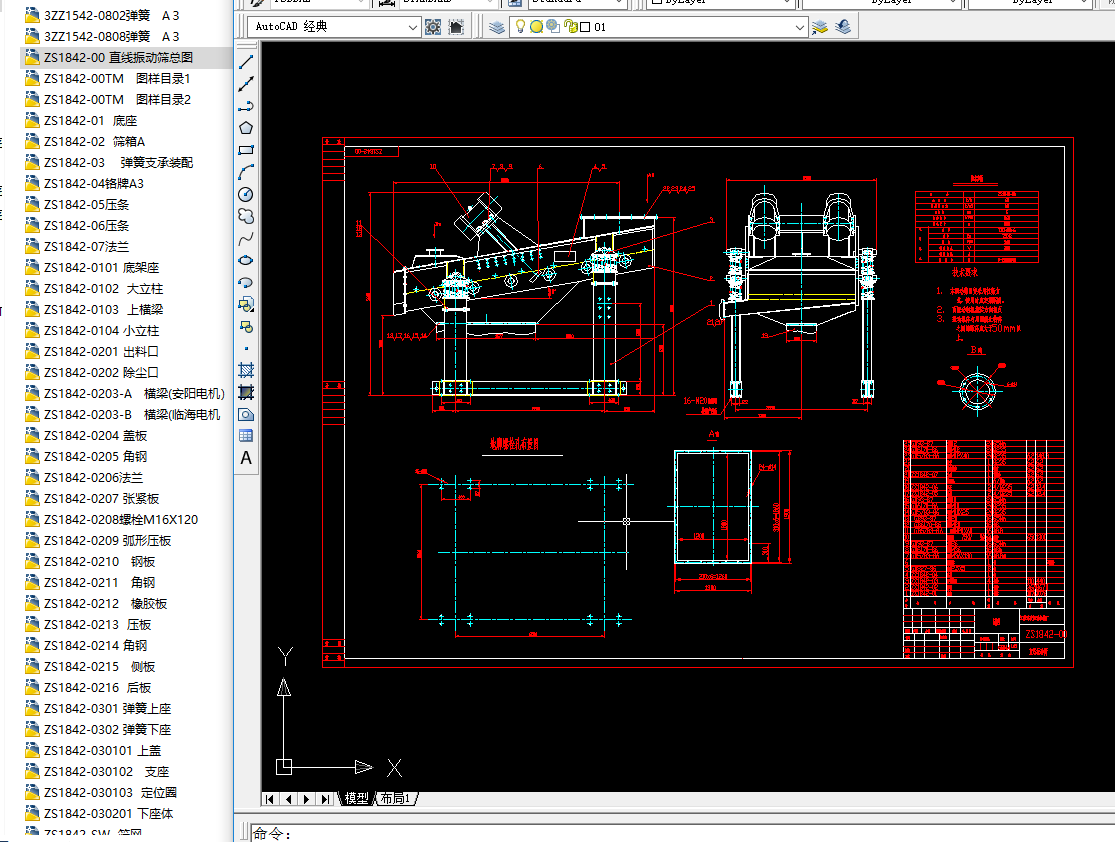Click the Insert Block tool
1115x842 pixels.
246,304
